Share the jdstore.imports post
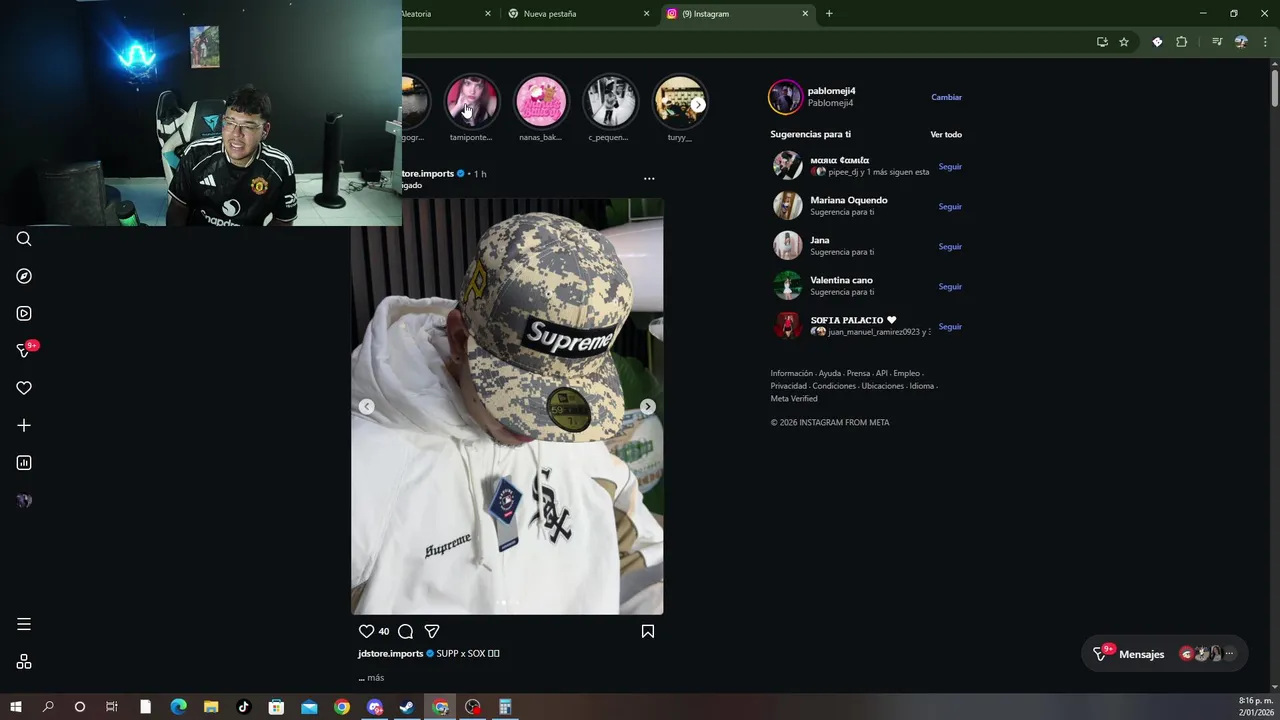This screenshot has width=1280, height=720. (432, 631)
